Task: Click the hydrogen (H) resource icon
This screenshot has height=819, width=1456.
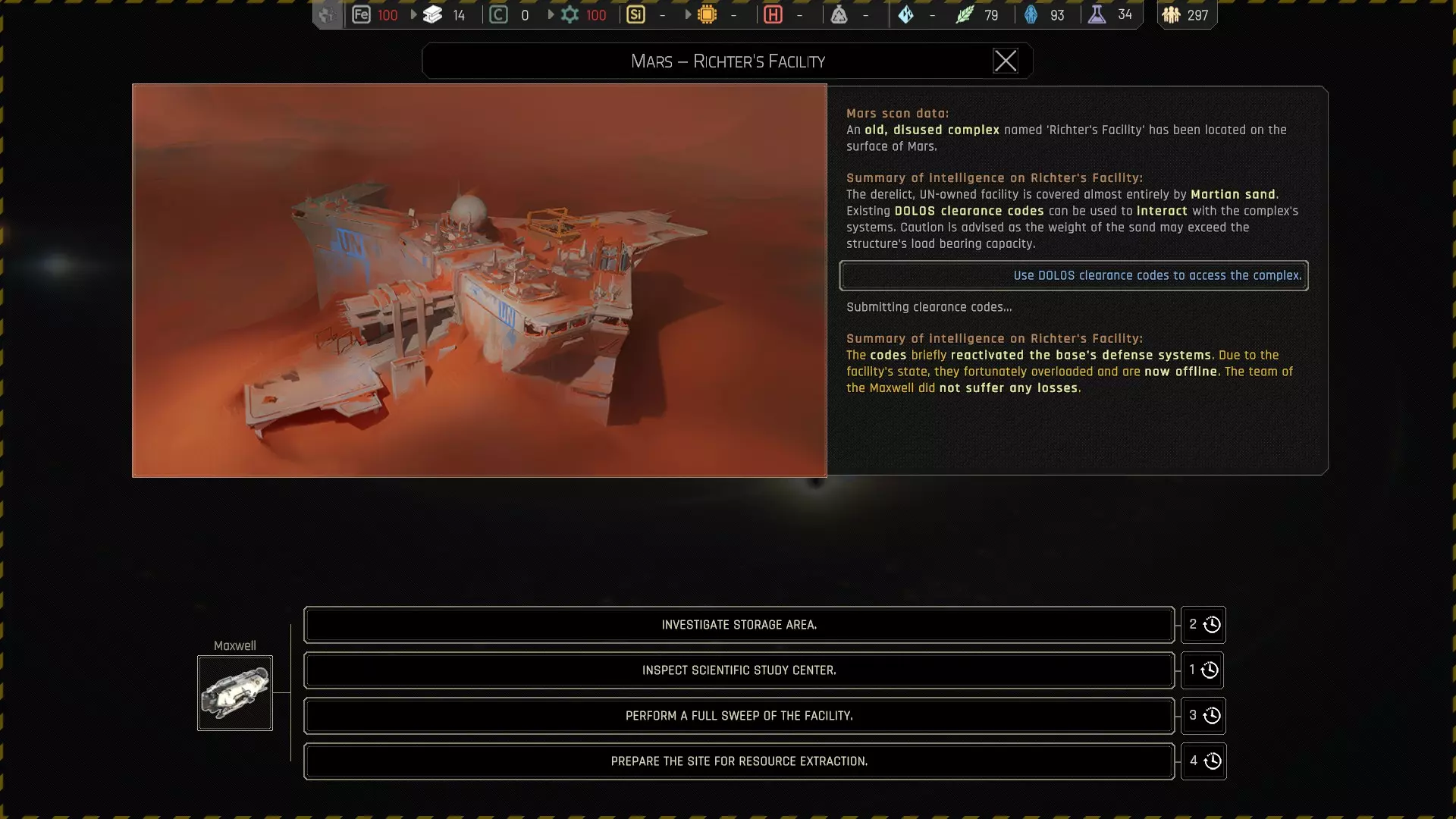Action: [x=773, y=14]
